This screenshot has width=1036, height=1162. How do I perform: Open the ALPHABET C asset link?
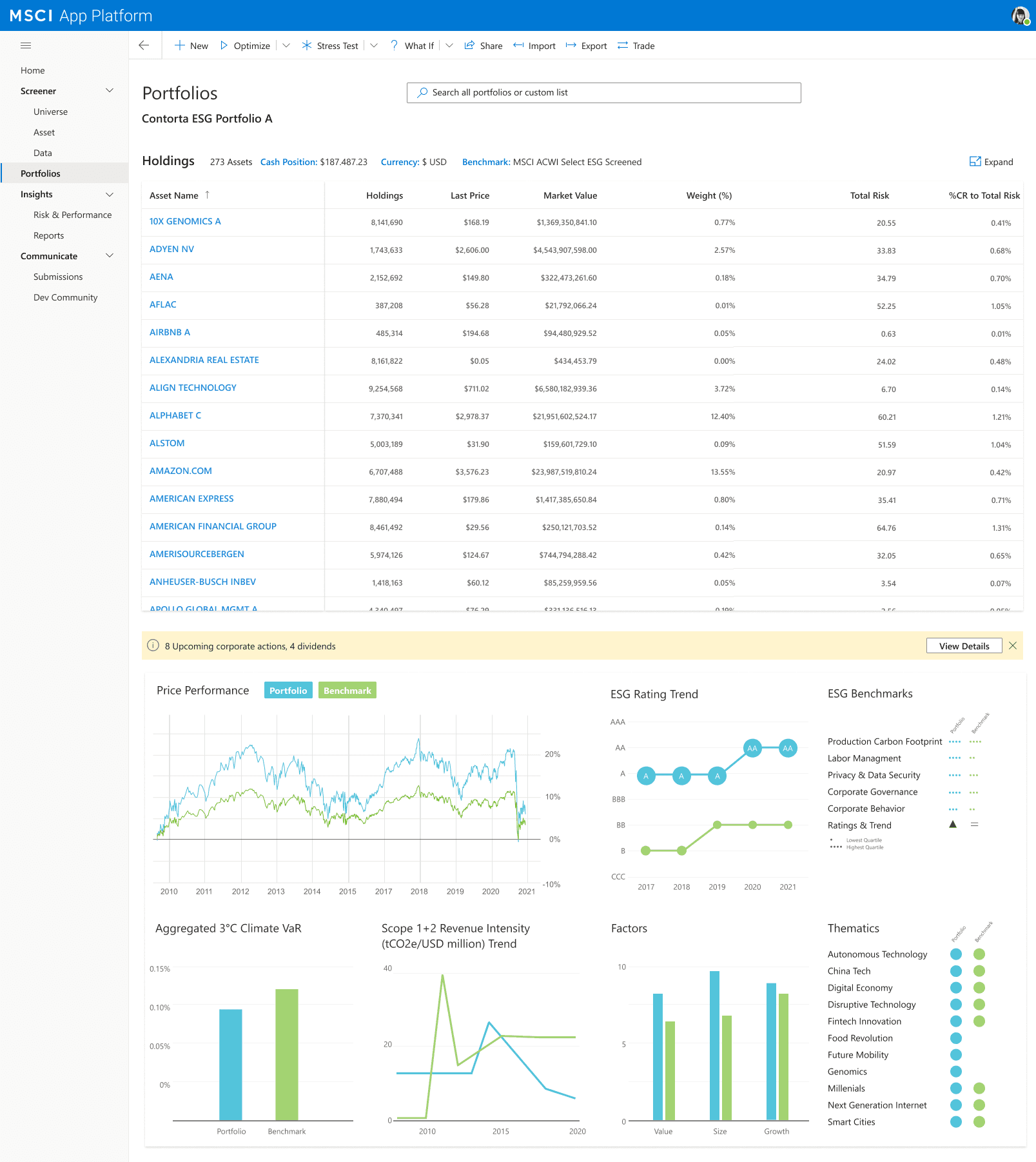click(x=175, y=415)
